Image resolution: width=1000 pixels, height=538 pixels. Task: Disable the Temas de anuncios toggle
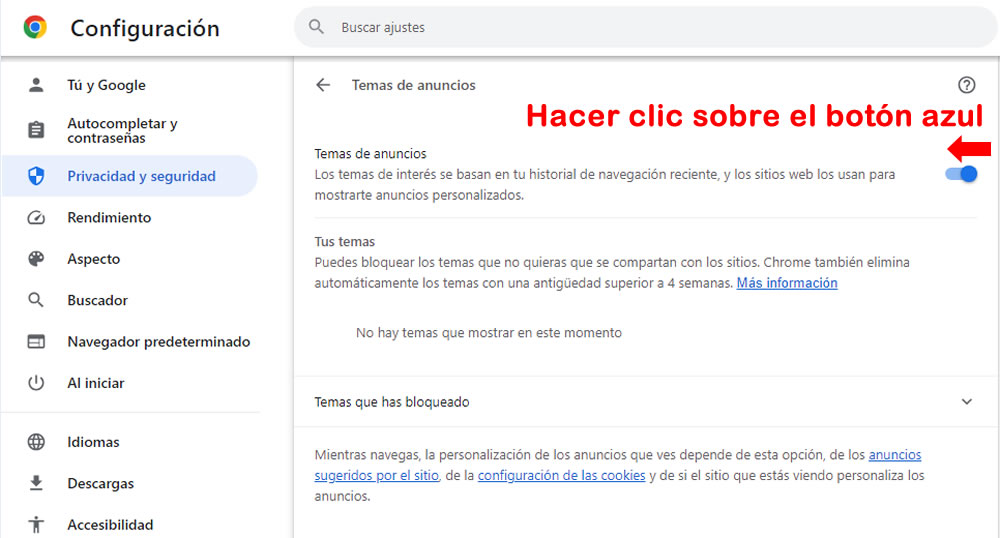point(961,174)
